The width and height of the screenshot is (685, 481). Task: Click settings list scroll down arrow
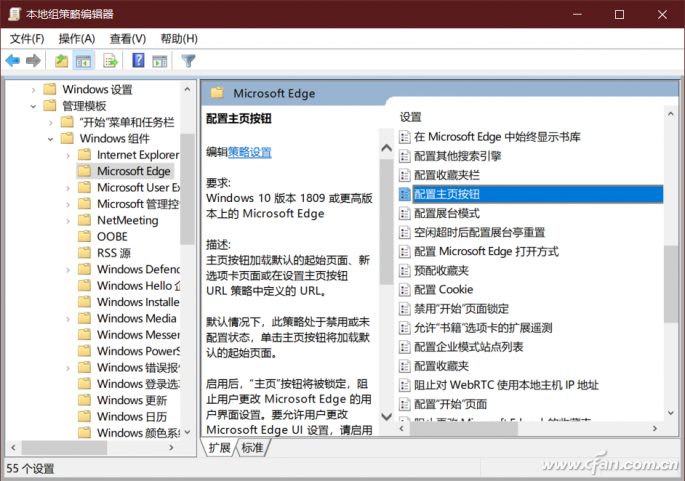670,413
